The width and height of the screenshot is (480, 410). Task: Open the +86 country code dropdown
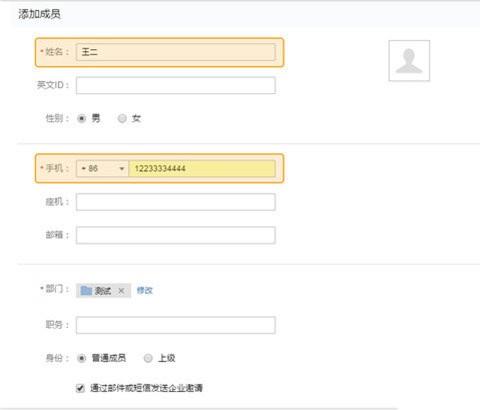pyautogui.click(x=102, y=169)
